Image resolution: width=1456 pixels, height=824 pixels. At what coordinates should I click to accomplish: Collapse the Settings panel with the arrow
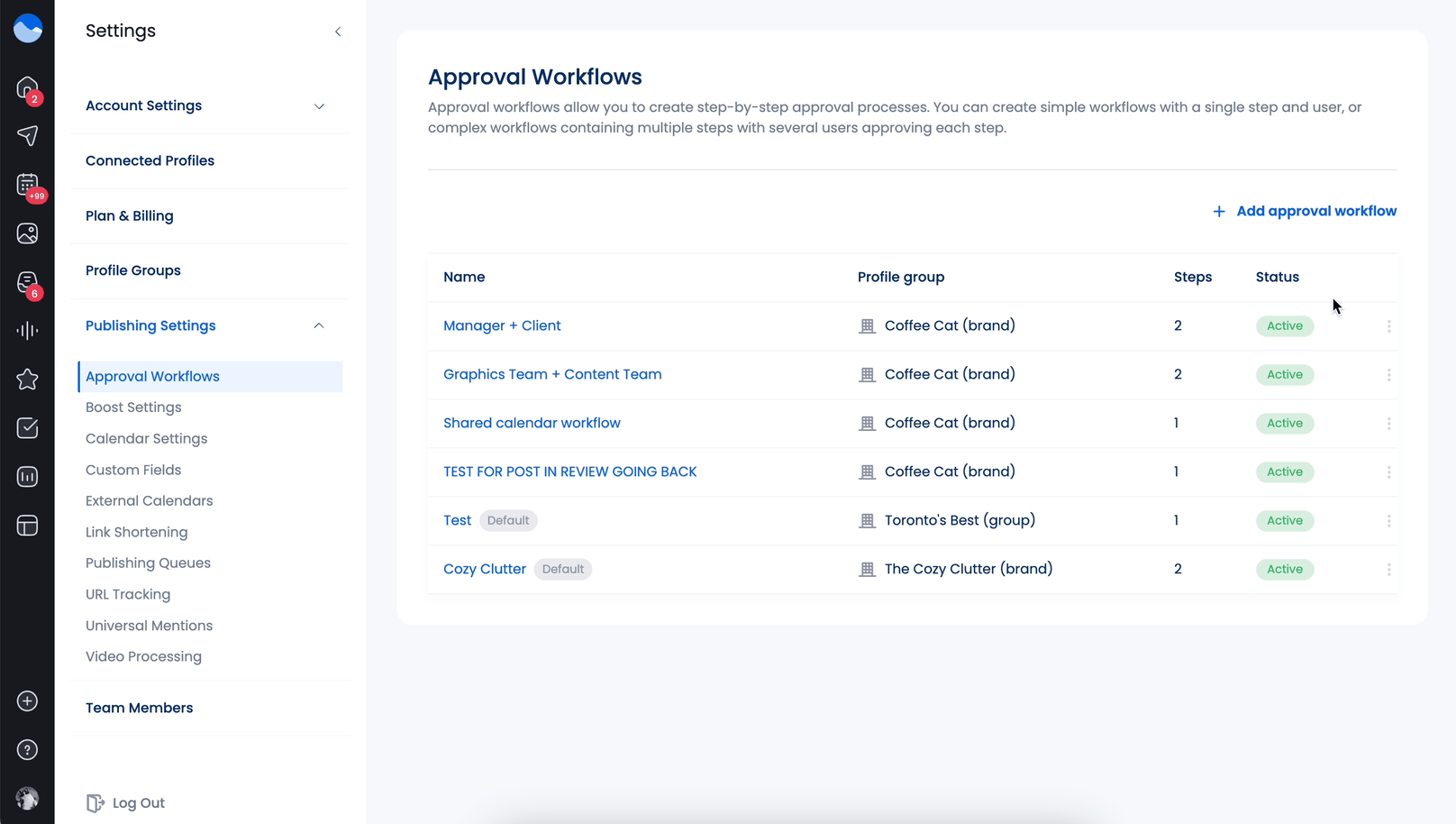pyautogui.click(x=338, y=32)
